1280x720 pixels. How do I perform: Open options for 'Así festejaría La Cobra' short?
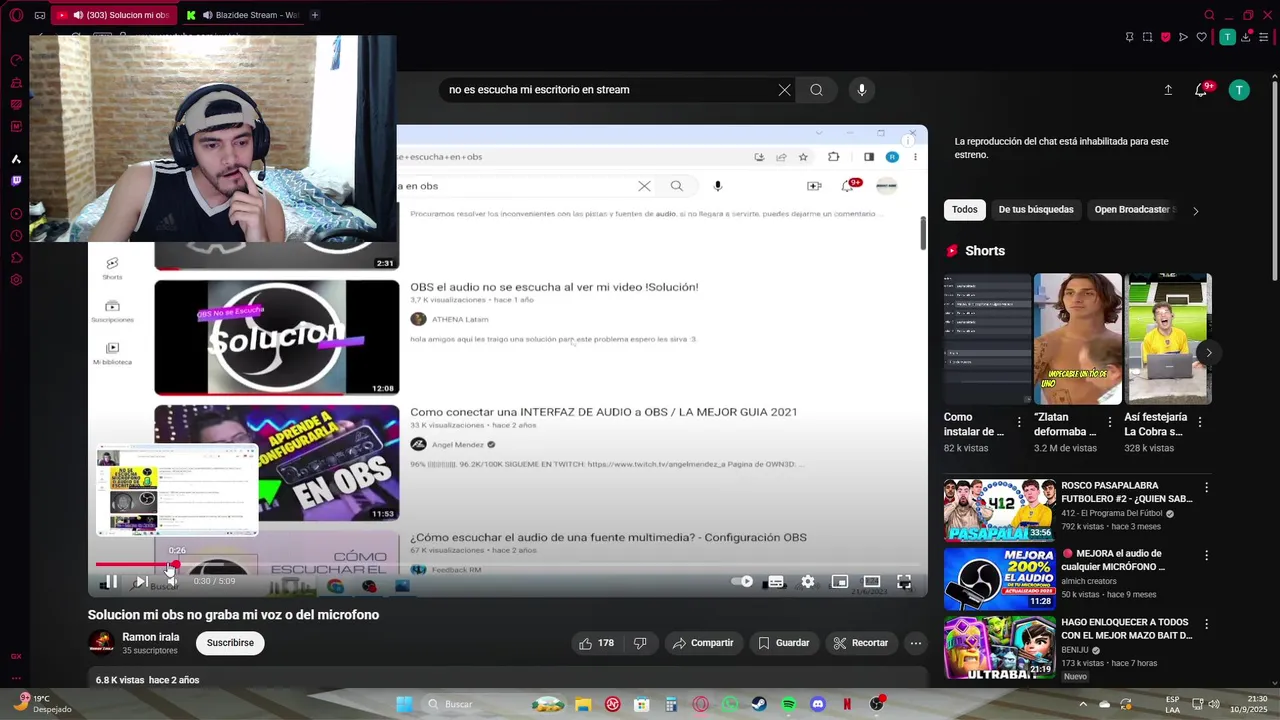(1200, 422)
